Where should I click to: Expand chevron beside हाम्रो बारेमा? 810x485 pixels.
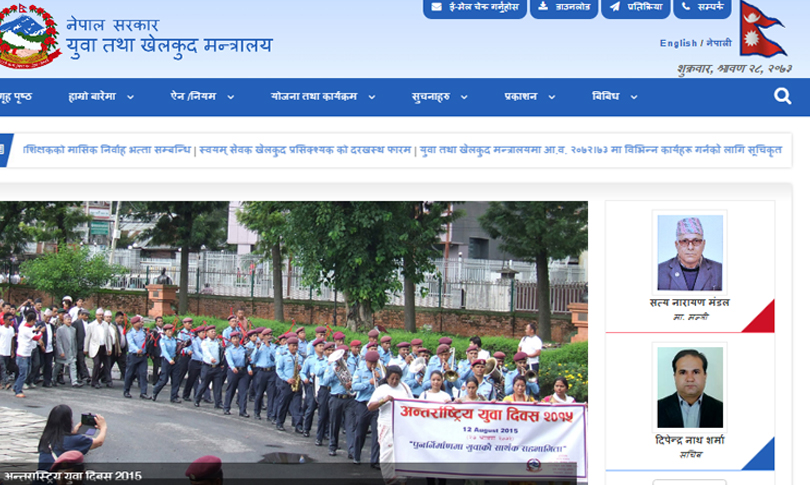130,97
